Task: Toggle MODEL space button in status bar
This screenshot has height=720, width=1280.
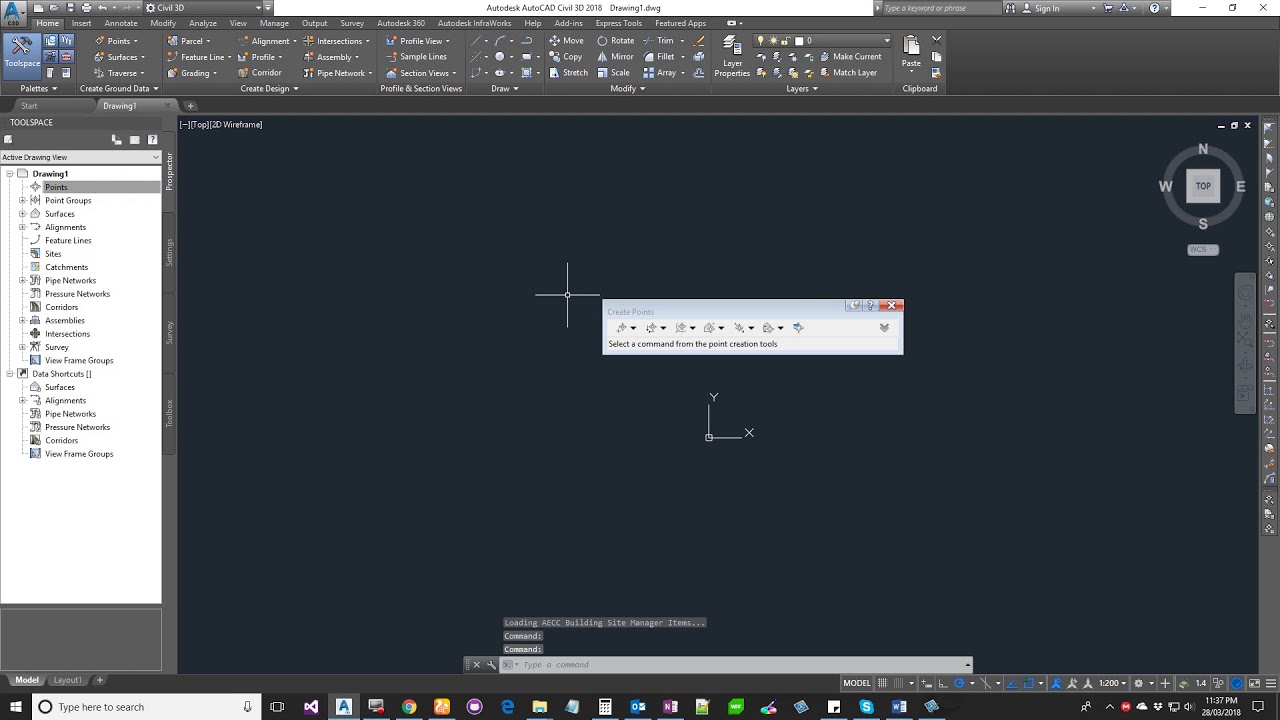Action: tap(857, 683)
